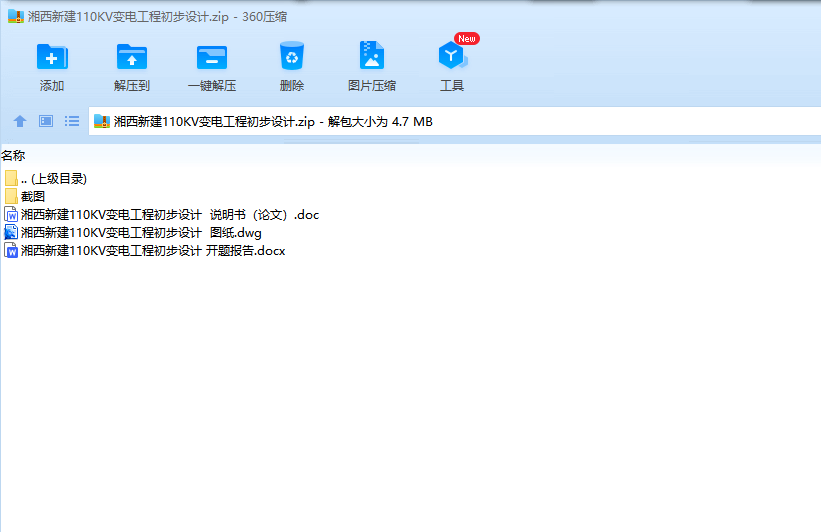Click the red New badge on 工具
Screen dimensions: 821x532
coord(467,39)
